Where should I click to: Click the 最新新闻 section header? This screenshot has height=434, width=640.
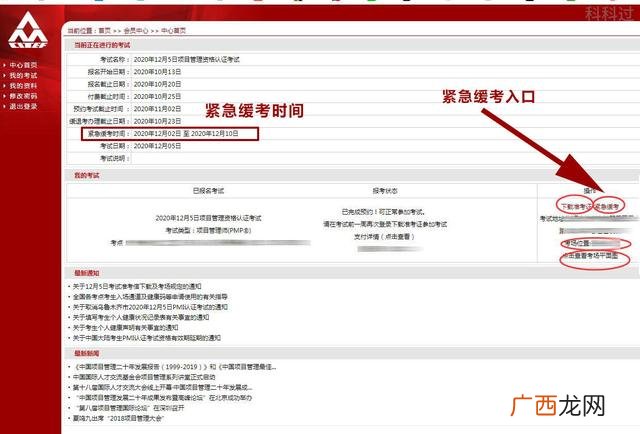coord(87,353)
